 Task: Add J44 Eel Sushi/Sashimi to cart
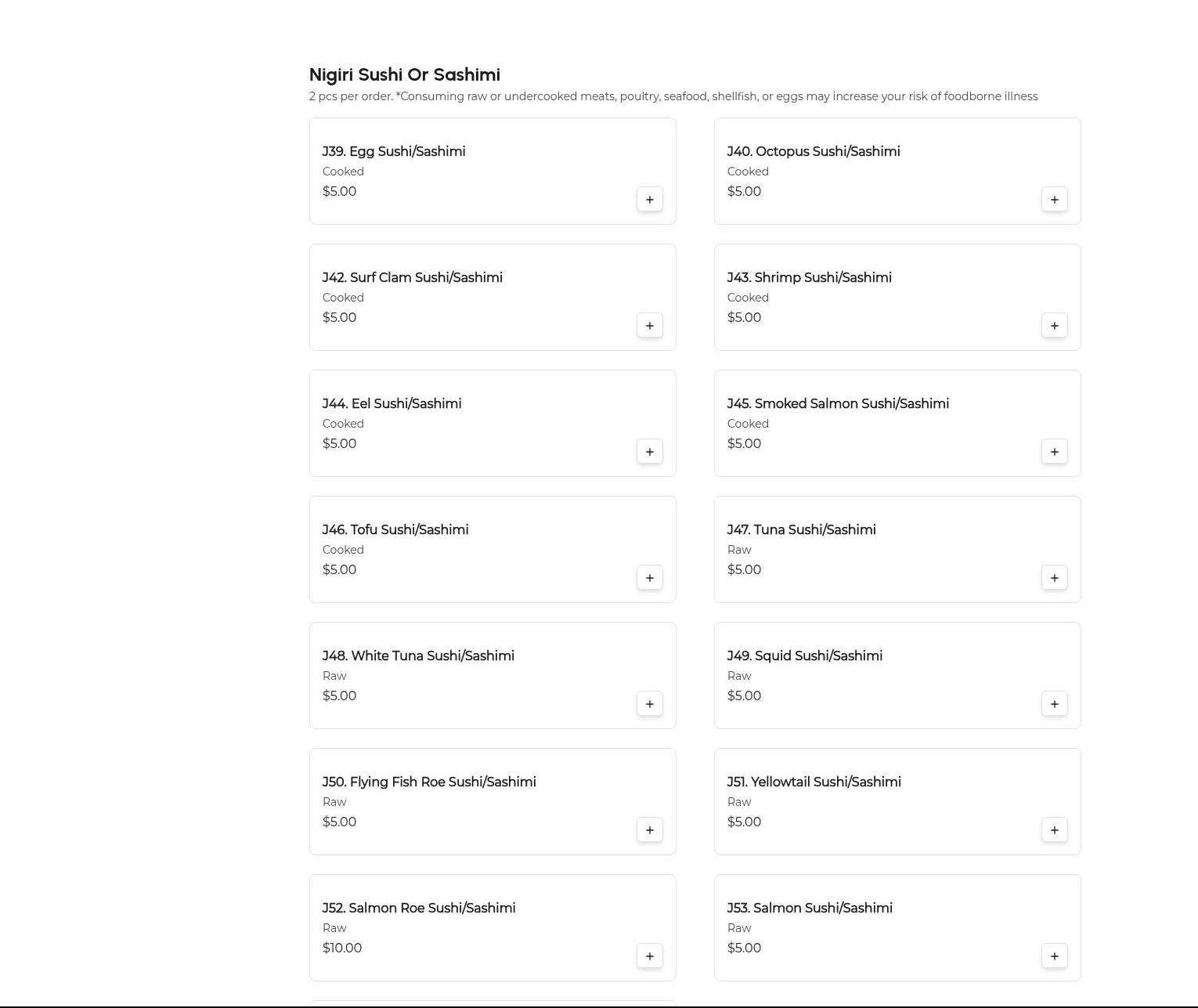pyautogui.click(x=649, y=452)
